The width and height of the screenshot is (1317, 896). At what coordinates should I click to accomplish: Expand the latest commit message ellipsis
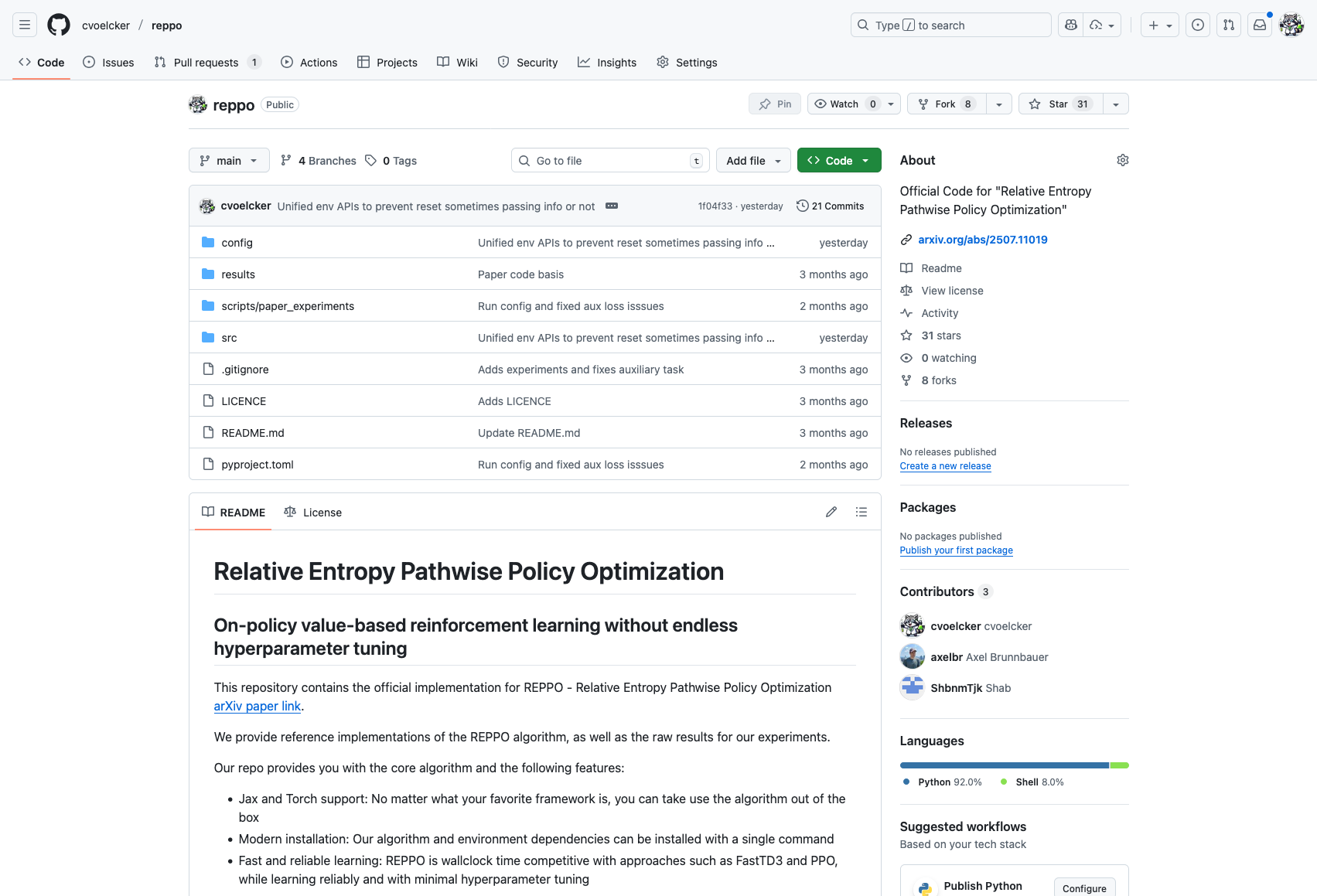[x=612, y=206]
